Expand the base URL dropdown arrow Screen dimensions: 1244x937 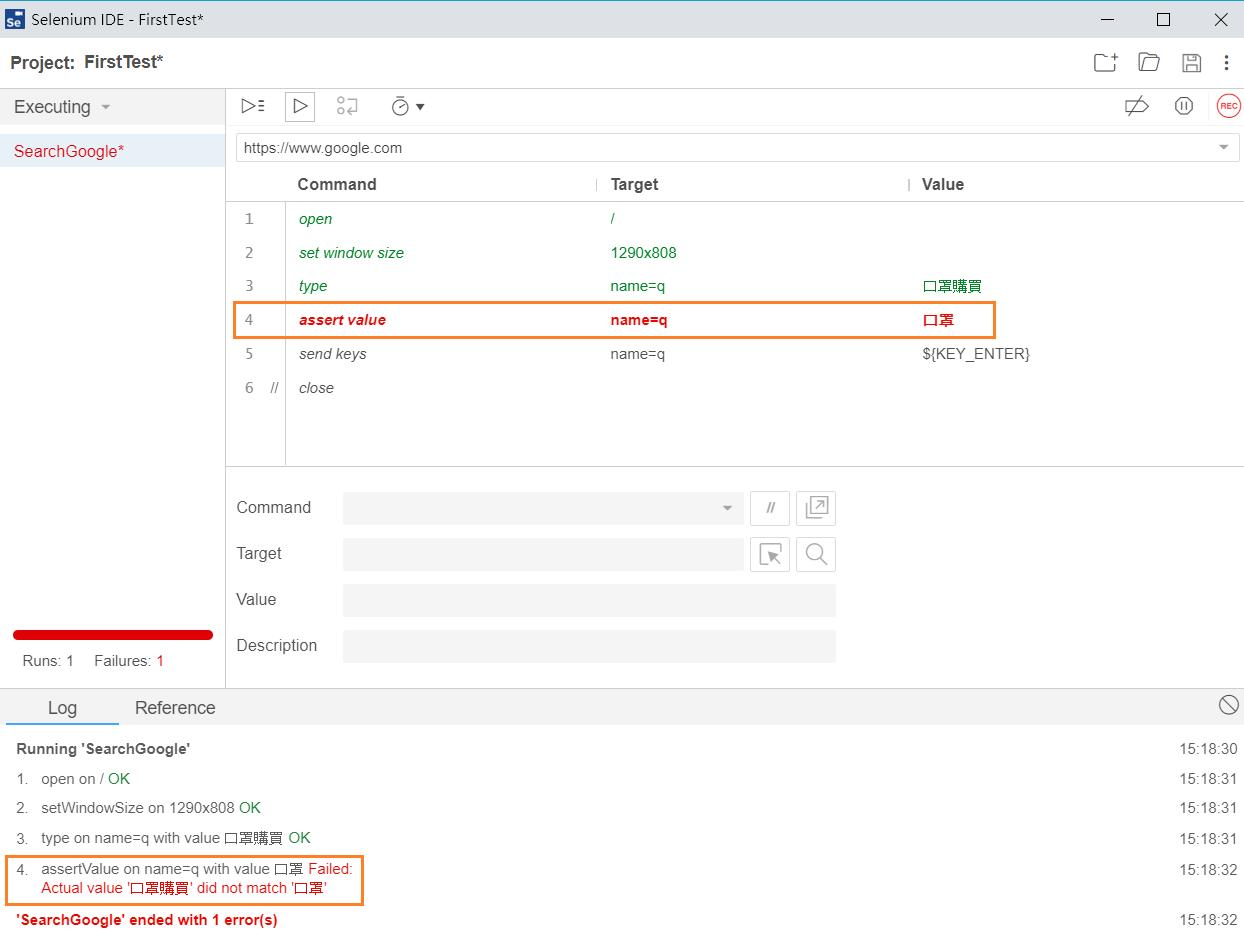click(1224, 148)
